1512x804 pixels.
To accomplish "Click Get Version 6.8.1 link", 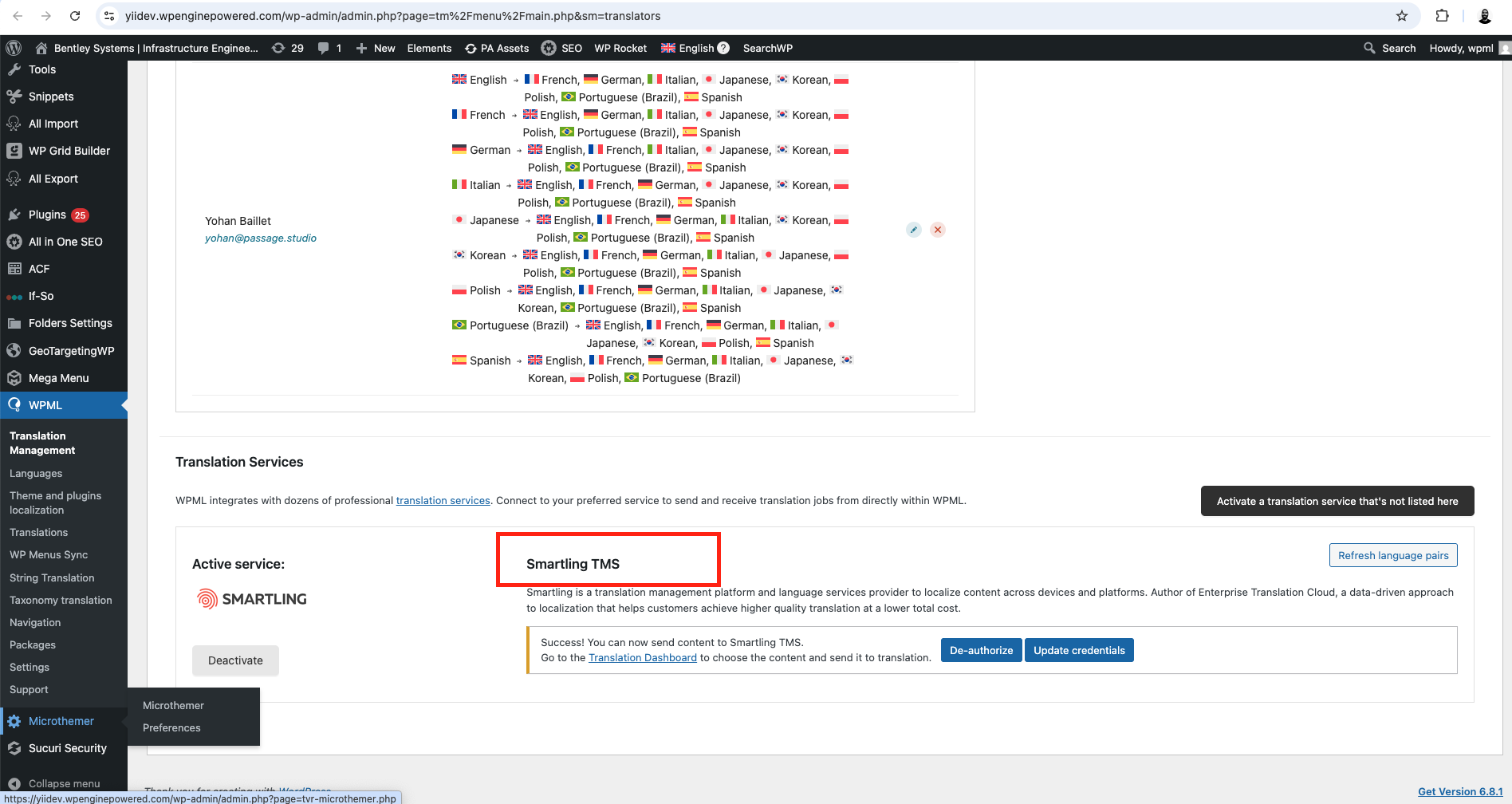I will [x=1460, y=791].
